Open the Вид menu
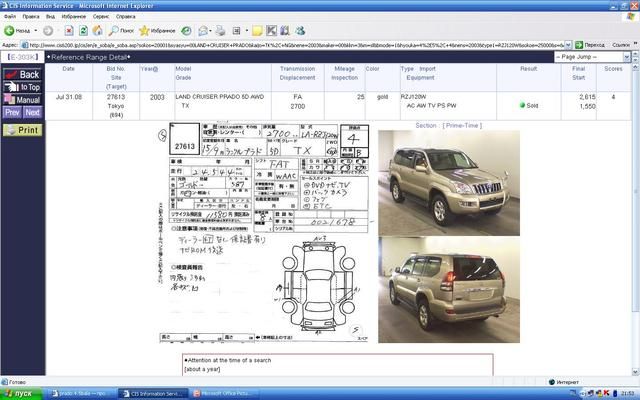This screenshot has width=640, height=400. [50, 17]
